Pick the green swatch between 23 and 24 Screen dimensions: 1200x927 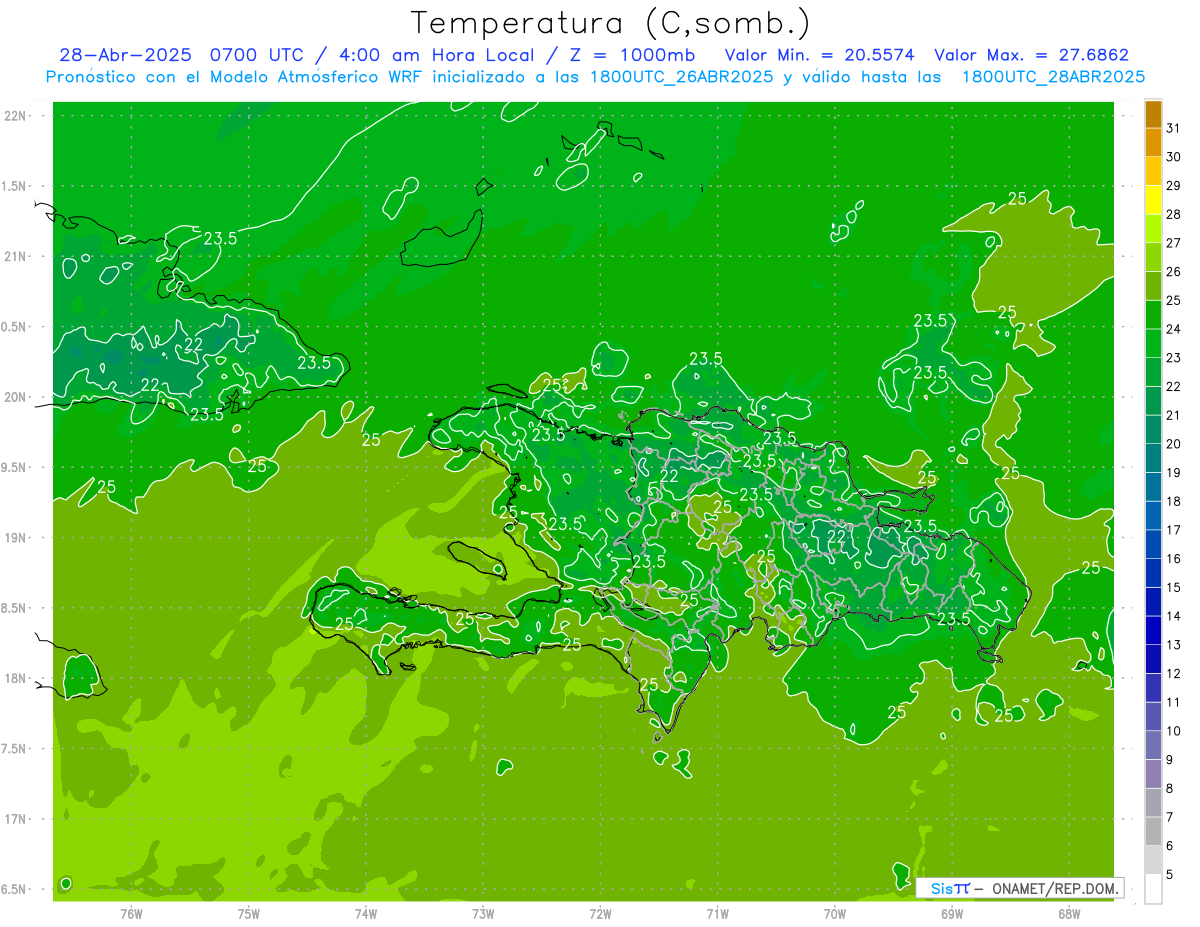tap(1153, 343)
